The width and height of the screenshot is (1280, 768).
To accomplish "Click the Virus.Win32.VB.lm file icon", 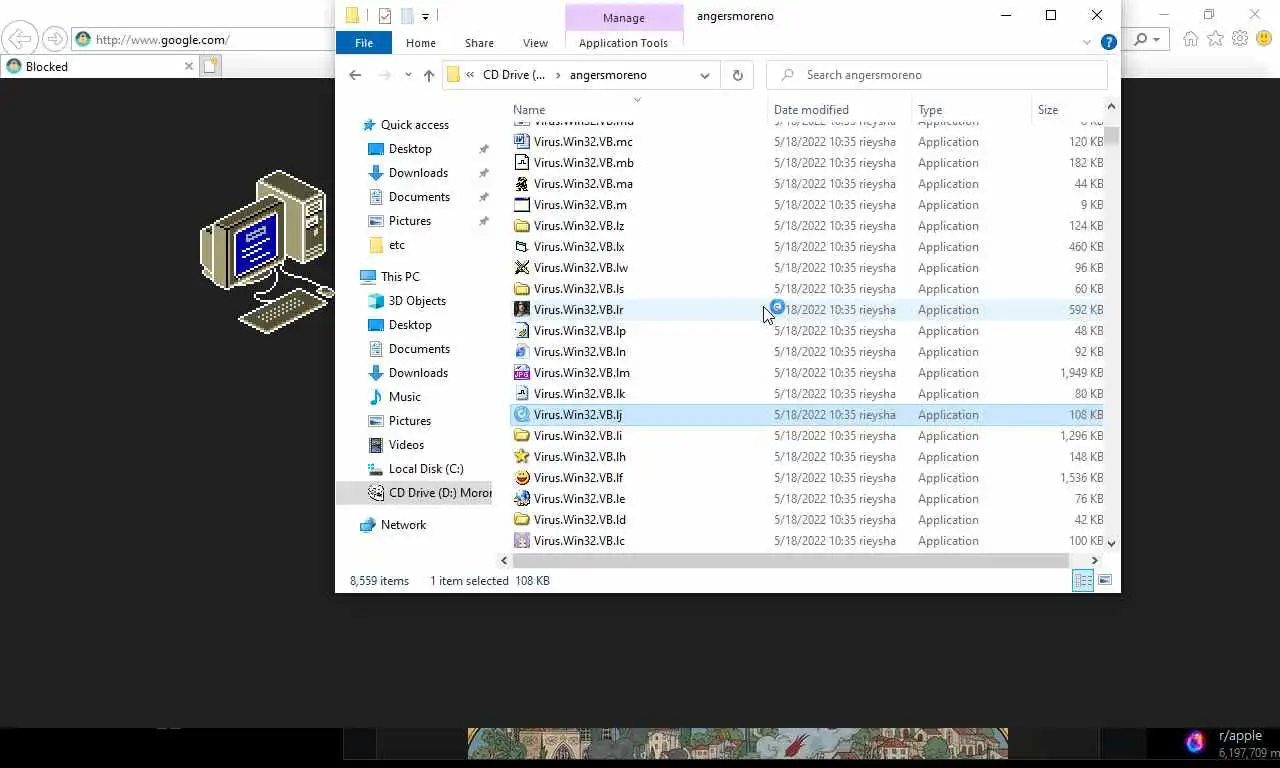I will [521, 373].
